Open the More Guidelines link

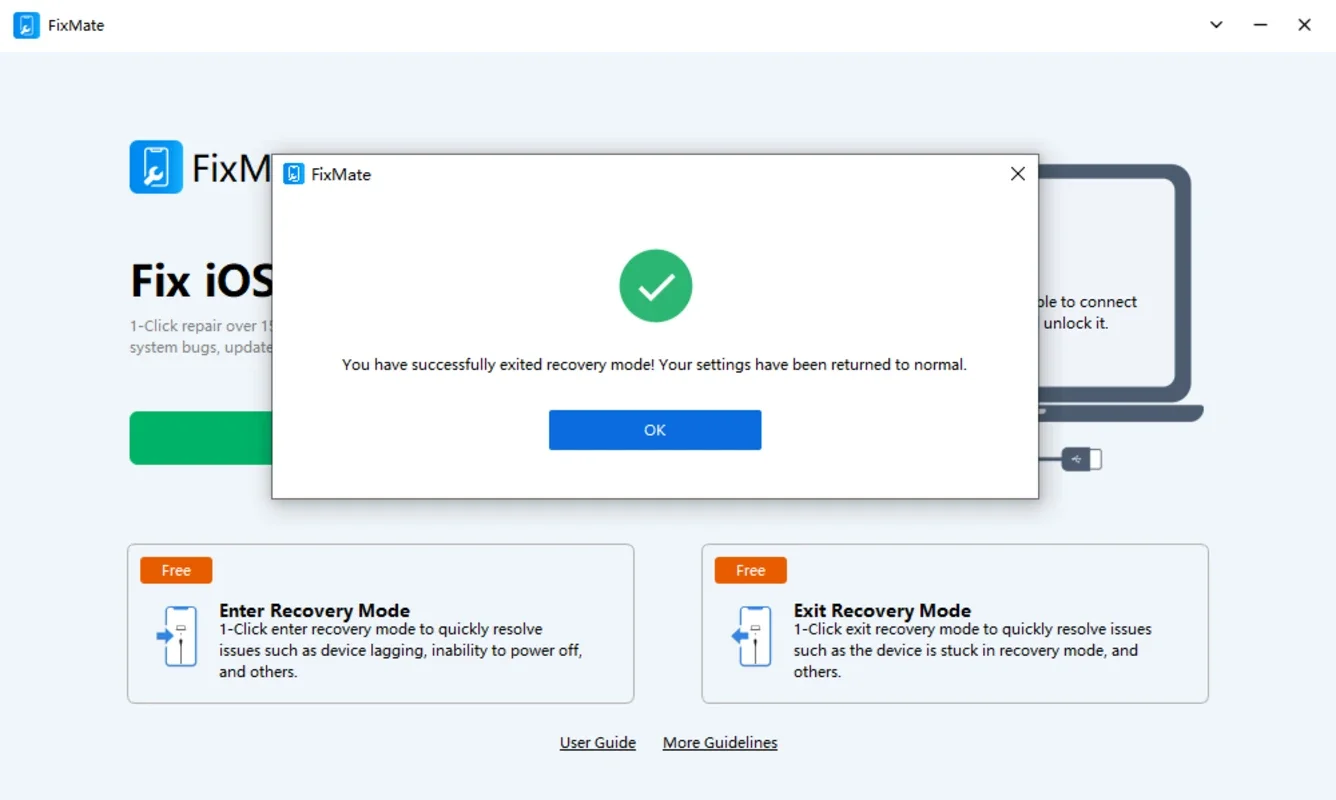tap(720, 743)
